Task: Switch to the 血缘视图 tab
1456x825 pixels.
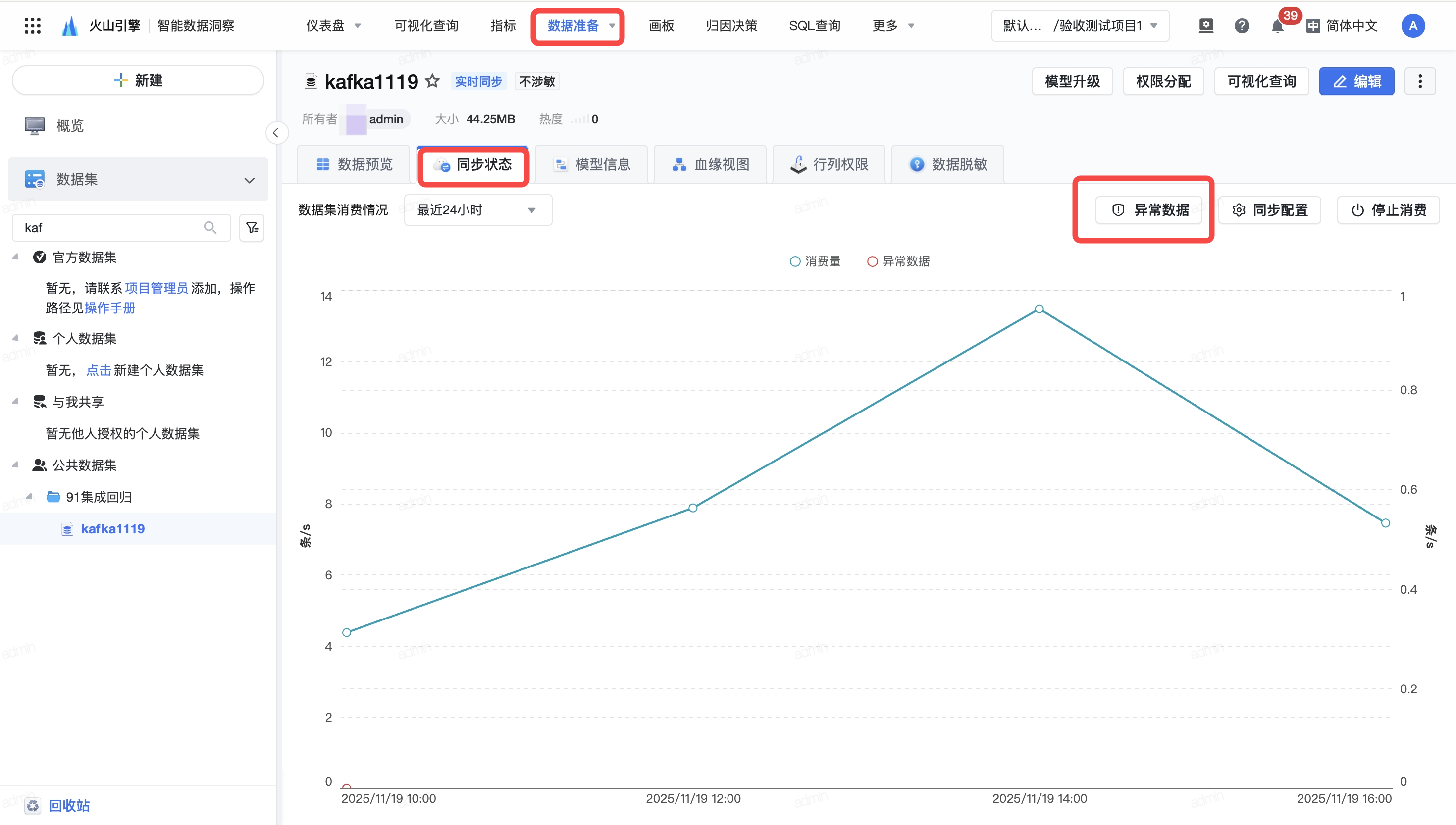Action: [711, 164]
